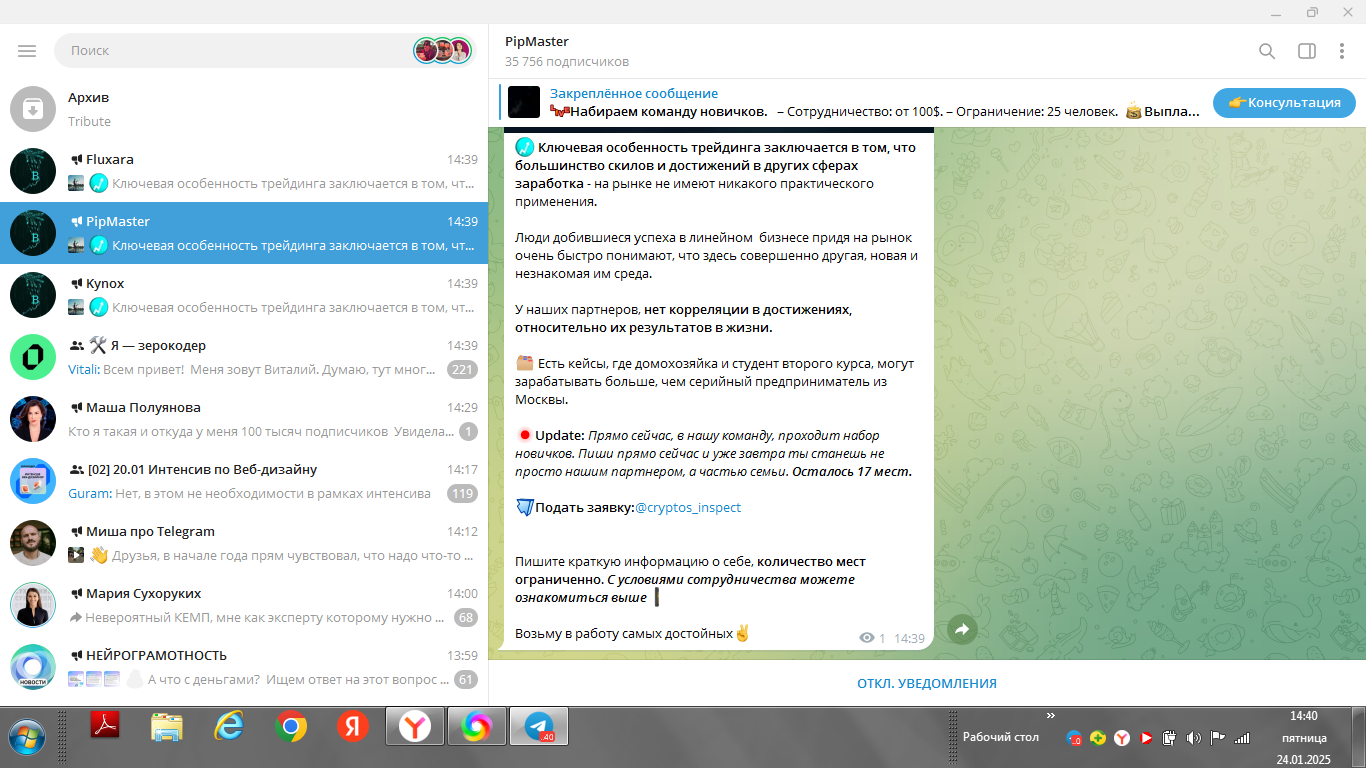Screen dimensions: 1366x768
Task: Open the volume speaker tray icon
Action: click(1193, 738)
